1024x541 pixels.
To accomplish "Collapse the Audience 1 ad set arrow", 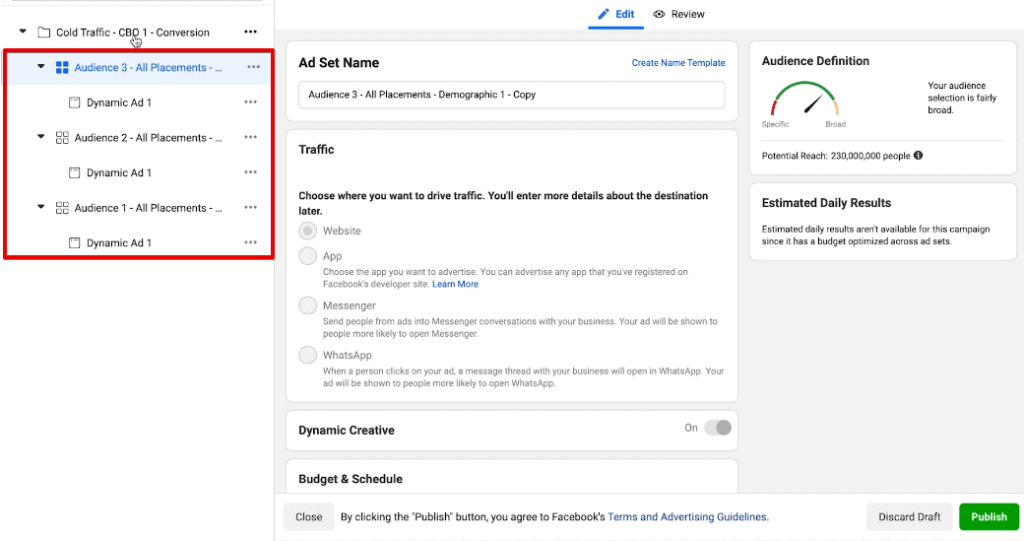I will tap(41, 208).
